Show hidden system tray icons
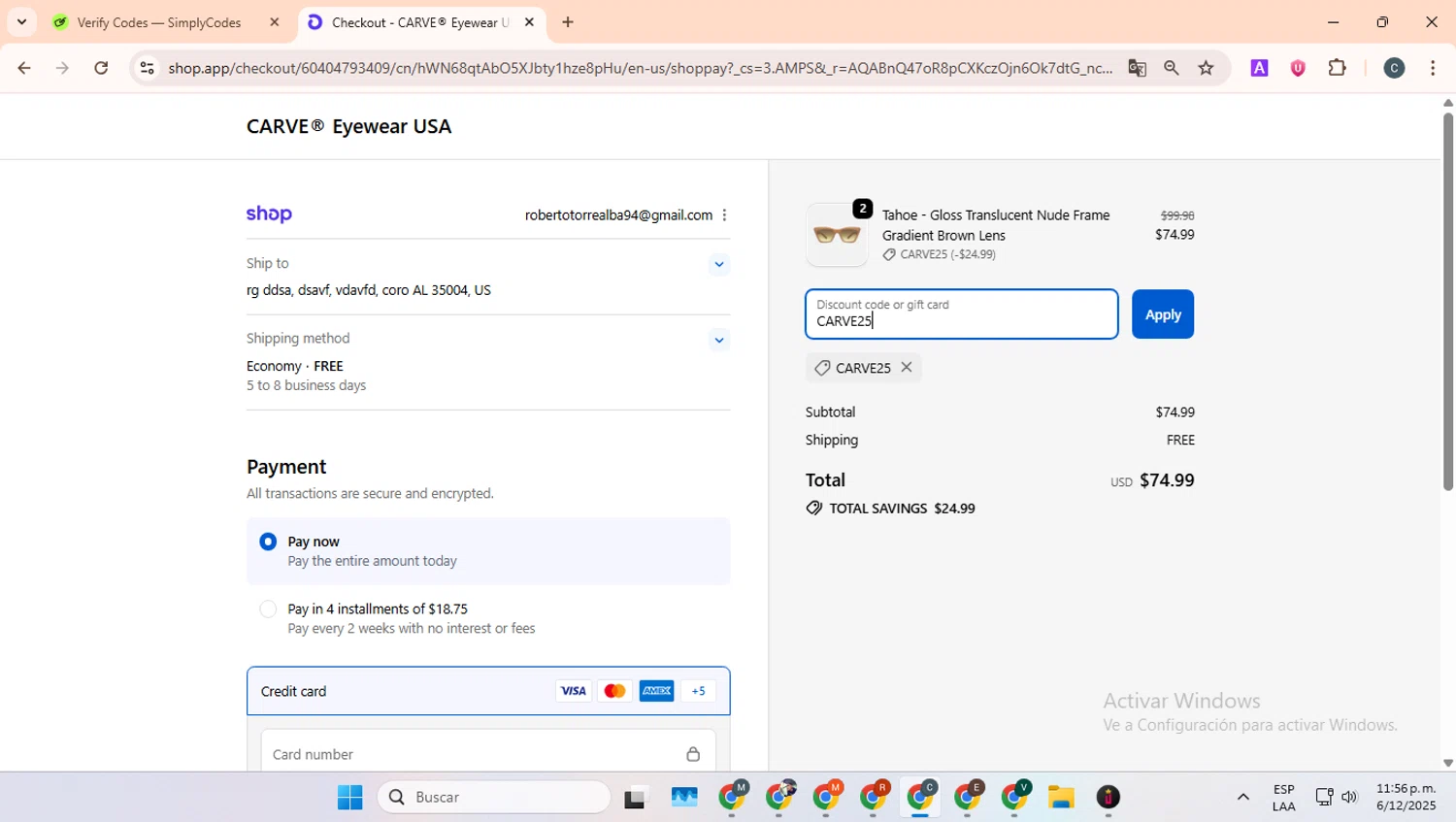This screenshot has height=822, width=1456. (1242, 797)
